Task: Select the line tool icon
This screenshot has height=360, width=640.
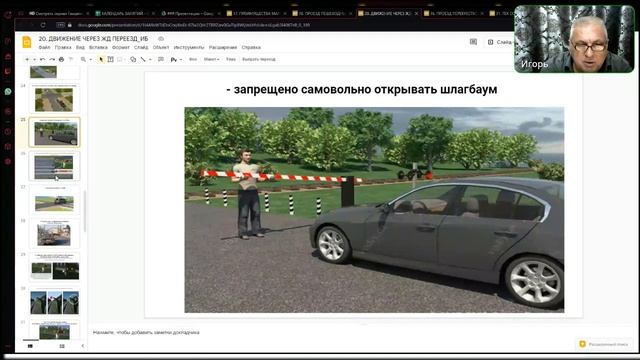Action: (x=143, y=60)
